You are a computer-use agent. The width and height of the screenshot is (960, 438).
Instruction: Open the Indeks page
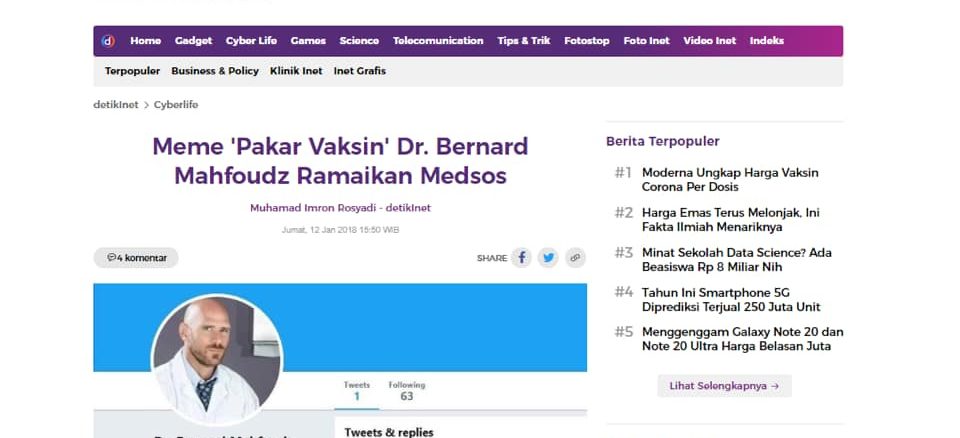click(x=767, y=41)
